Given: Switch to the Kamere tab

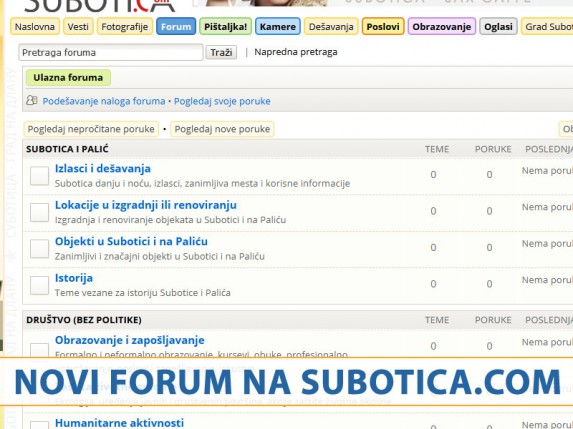Looking at the screenshot, I should [x=278, y=27].
